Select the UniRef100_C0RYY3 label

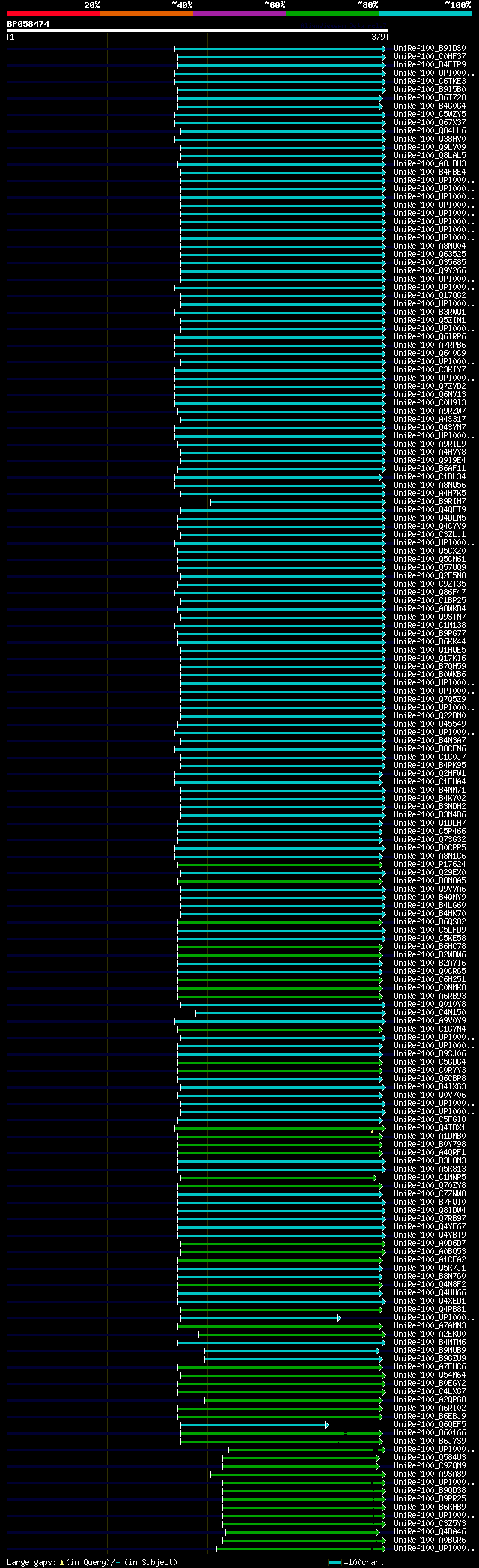point(430,1070)
